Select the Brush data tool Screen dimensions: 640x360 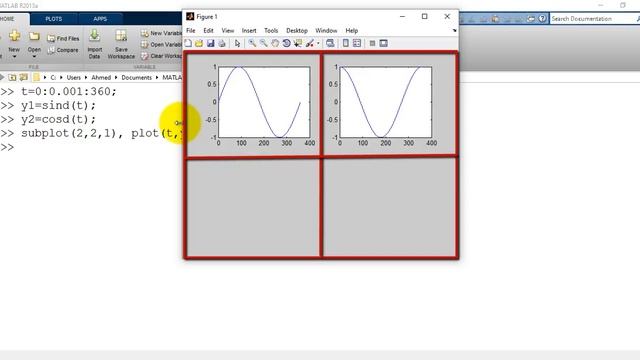310,43
